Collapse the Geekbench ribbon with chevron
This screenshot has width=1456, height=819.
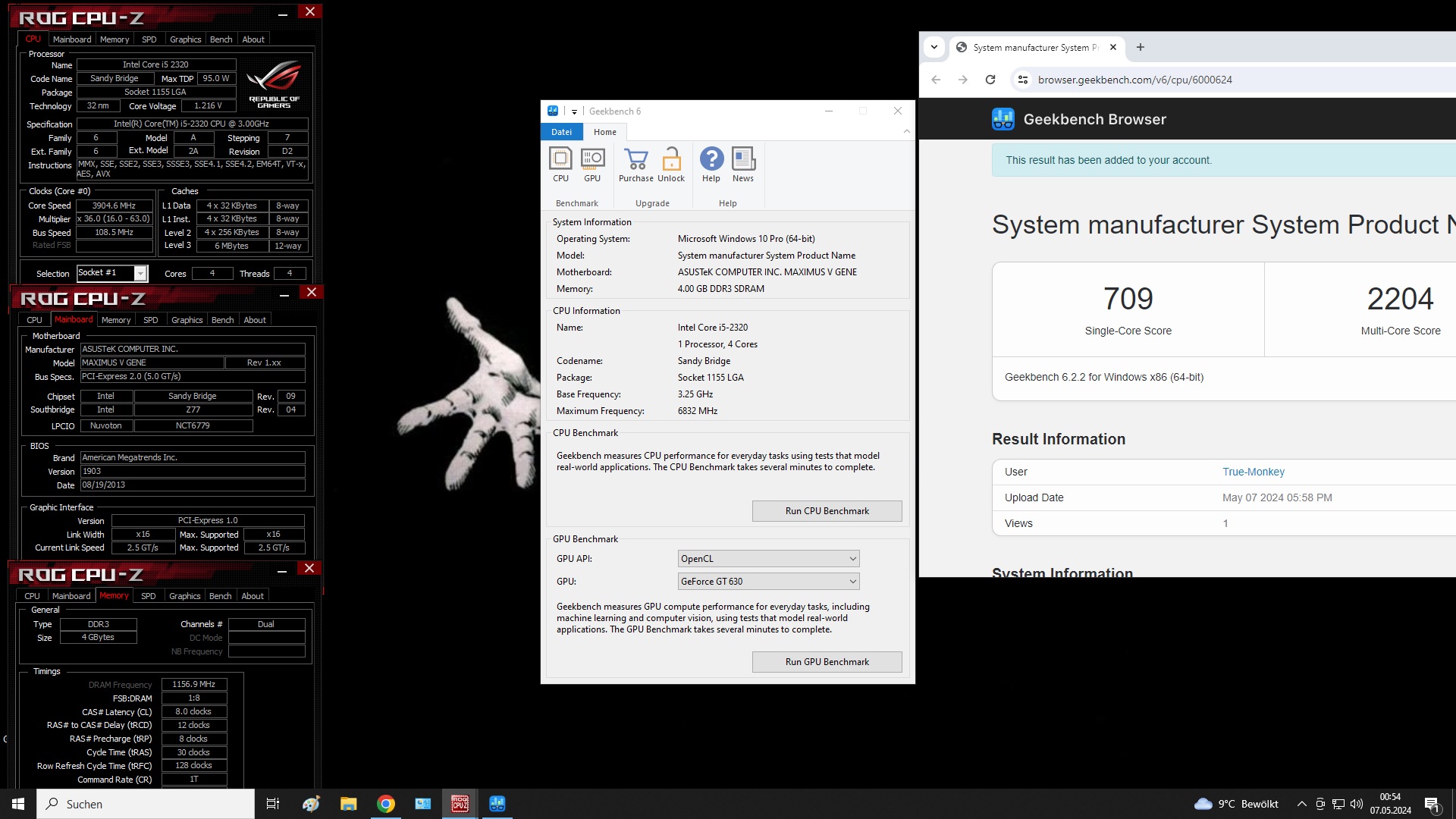[906, 131]
